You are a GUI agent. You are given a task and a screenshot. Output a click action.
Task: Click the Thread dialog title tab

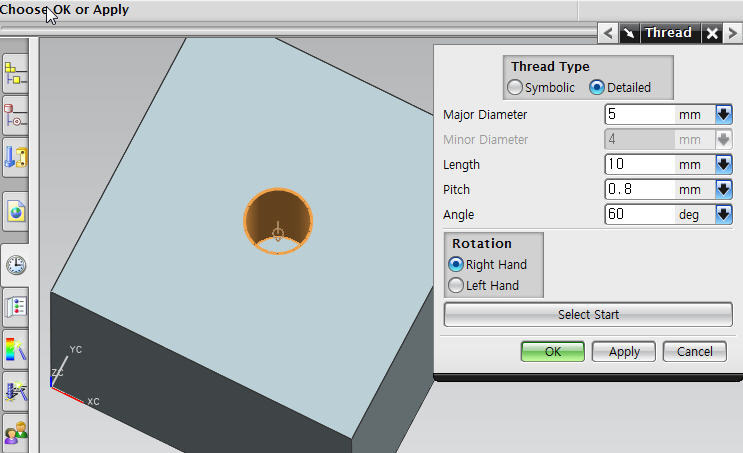pyautogui.click(x=668, y=33)
